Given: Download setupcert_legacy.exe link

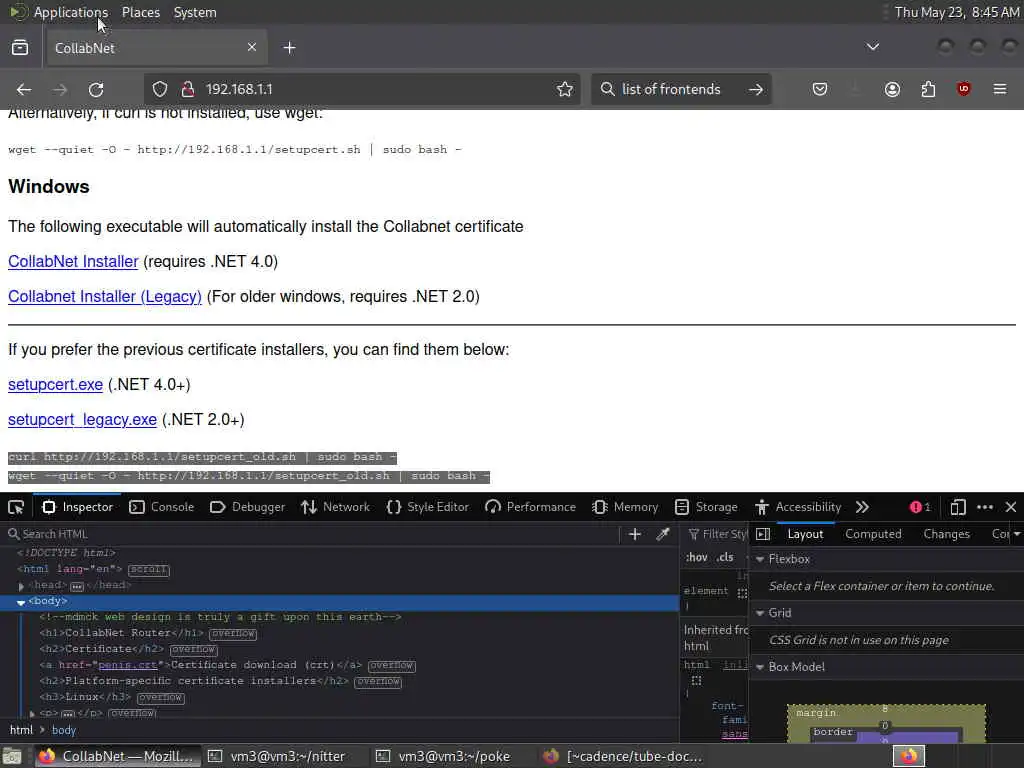Looking at the screenshot, I should (x=82, y=420).
